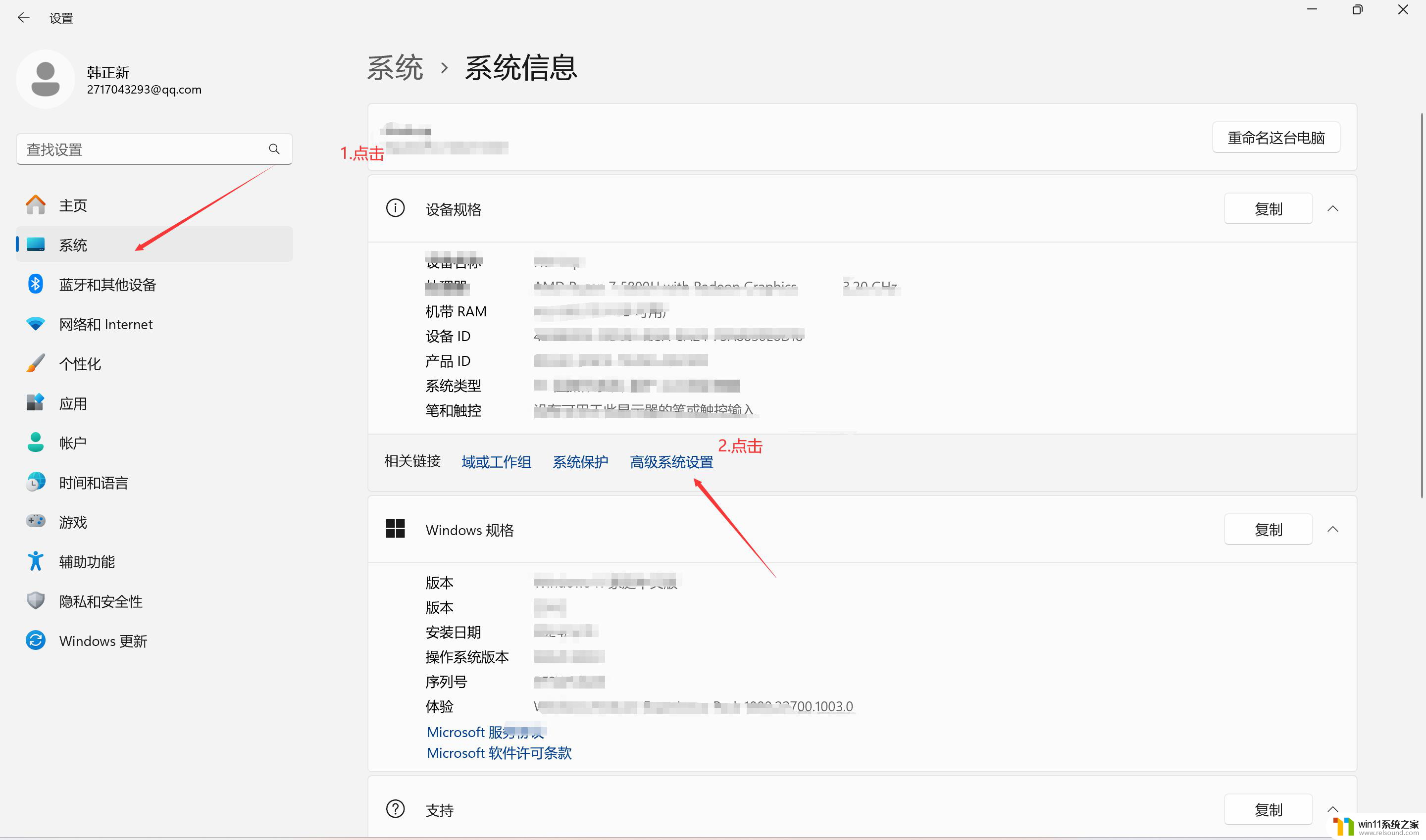Click the 产品 ID label
The image size is (1426, 840).
[x=448, y=361]
